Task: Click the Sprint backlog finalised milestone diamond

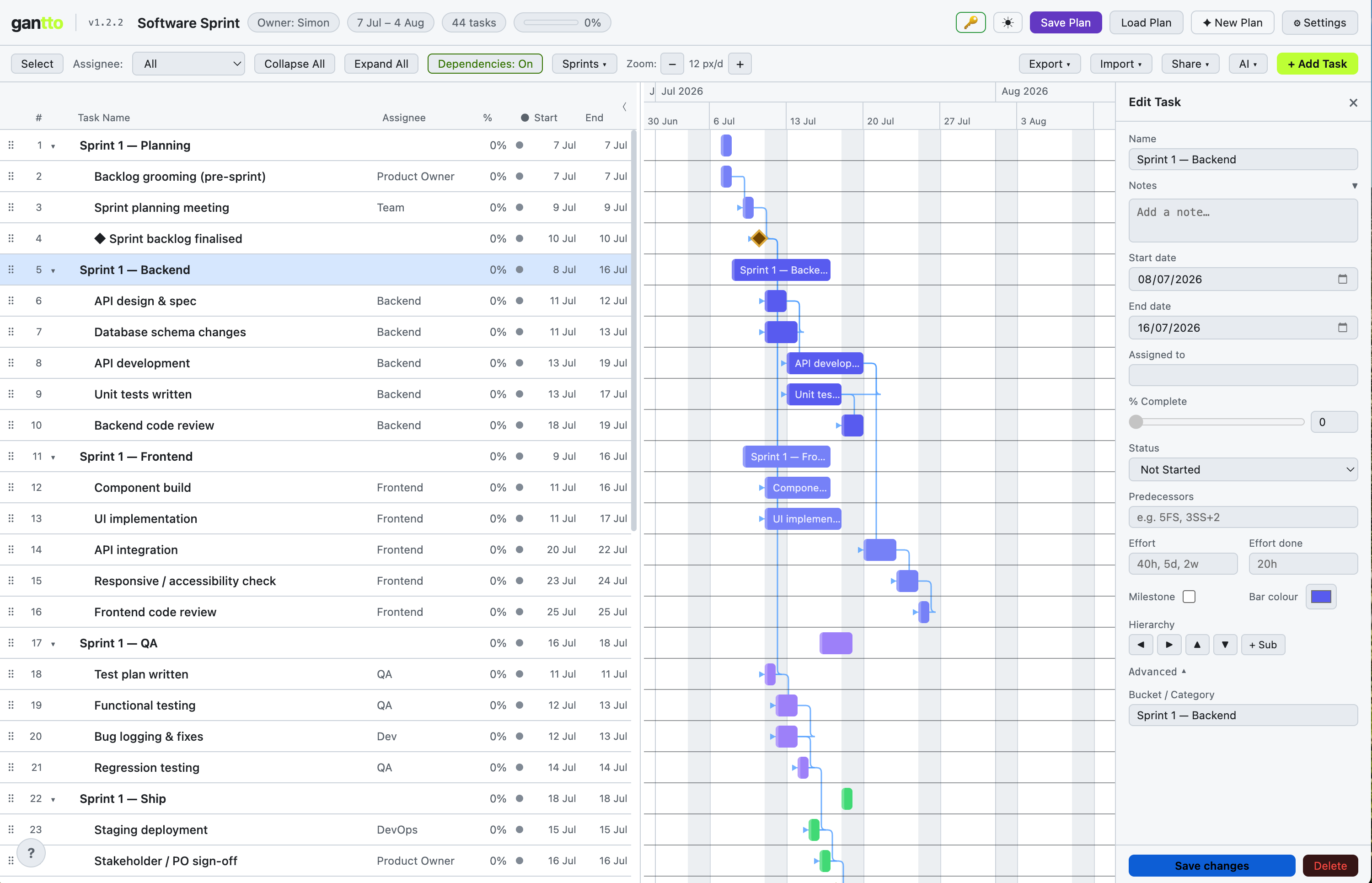Action: point(759,238)
